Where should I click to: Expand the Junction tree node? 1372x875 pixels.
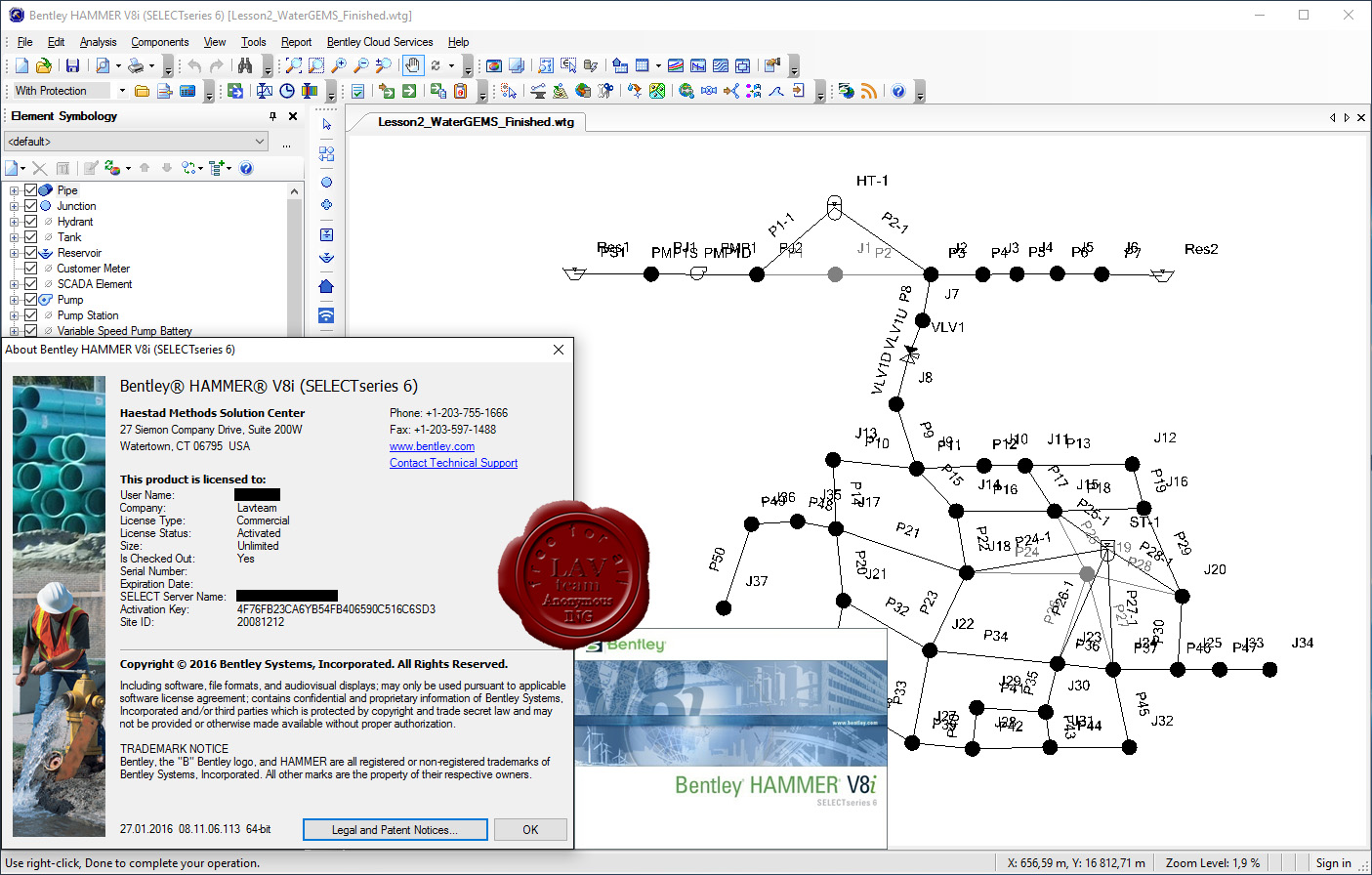(x=14, y=206)
